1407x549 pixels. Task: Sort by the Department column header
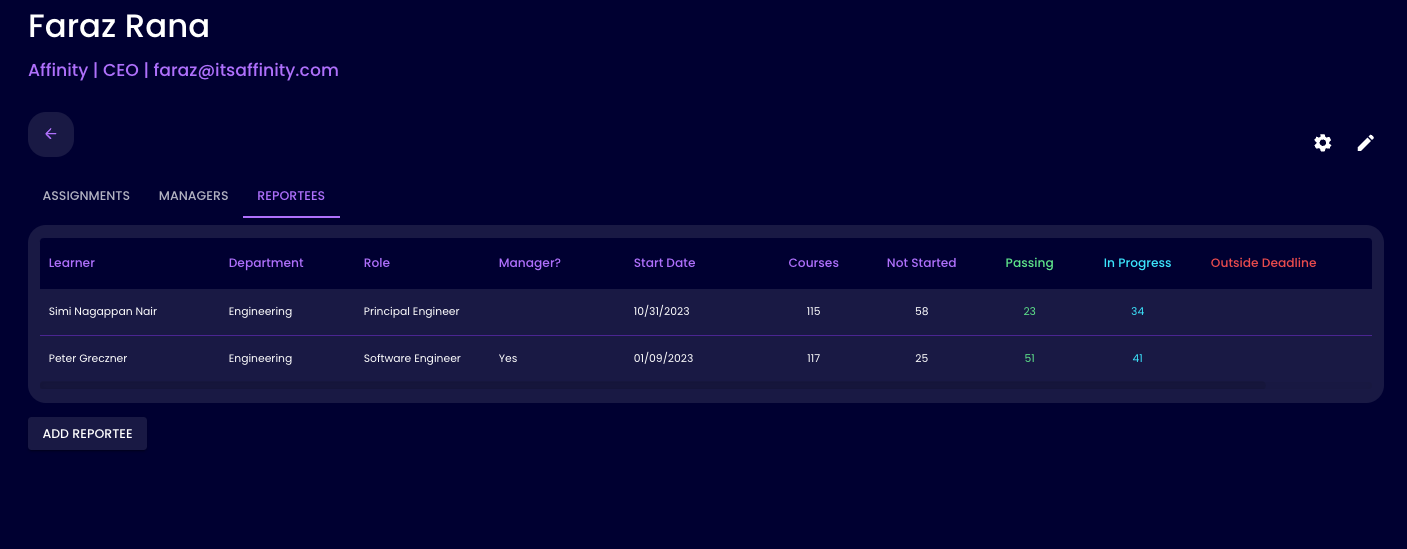click(266, 263)
